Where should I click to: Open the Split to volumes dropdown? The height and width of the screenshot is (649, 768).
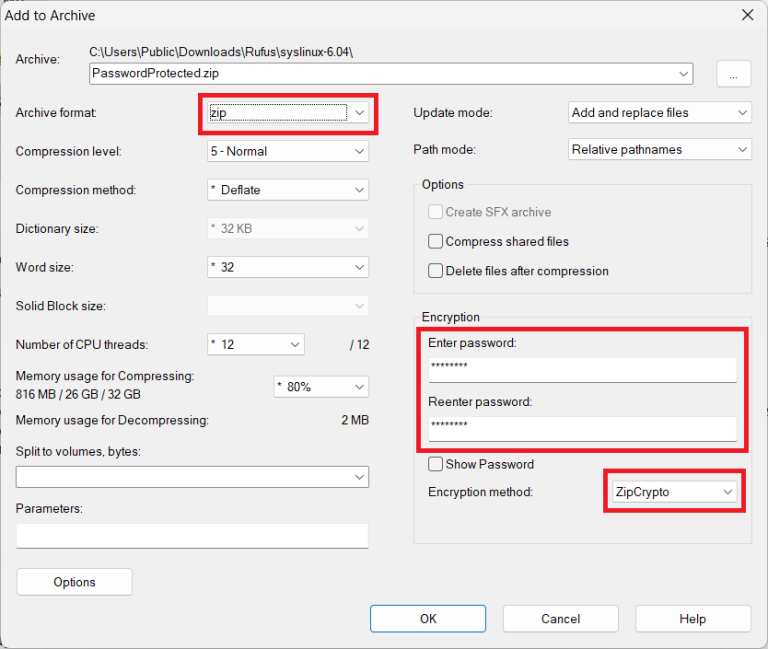coord(192,478)
